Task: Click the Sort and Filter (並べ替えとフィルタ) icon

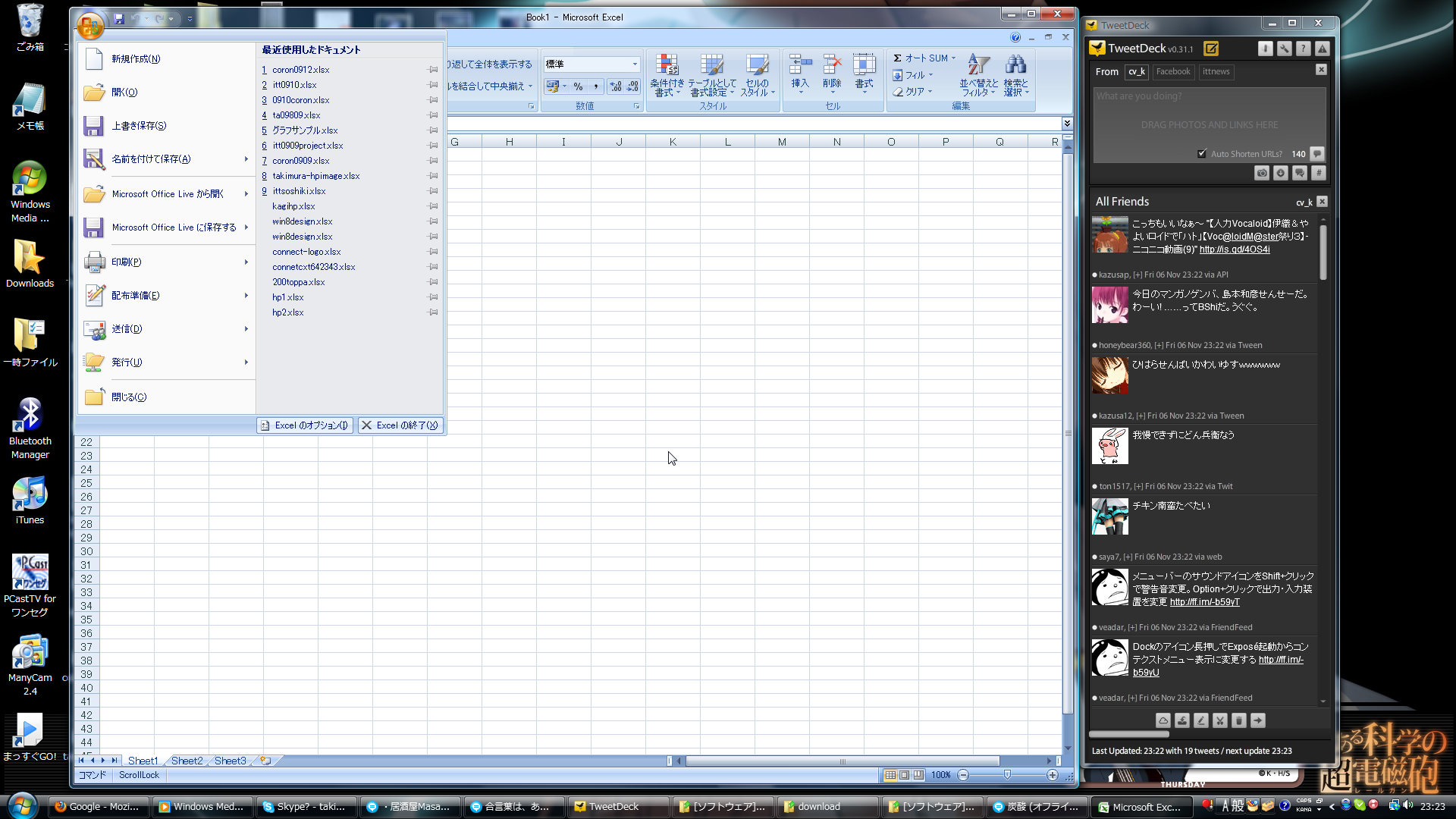Action: click(x=978, y=76)
